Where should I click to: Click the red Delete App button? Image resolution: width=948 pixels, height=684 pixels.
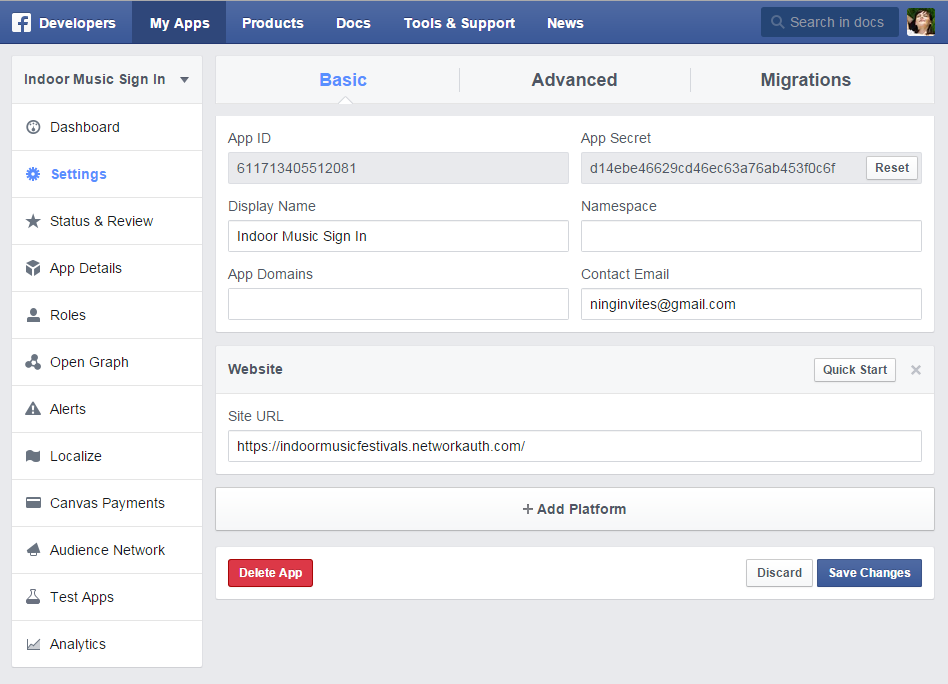tap(270, 573)
